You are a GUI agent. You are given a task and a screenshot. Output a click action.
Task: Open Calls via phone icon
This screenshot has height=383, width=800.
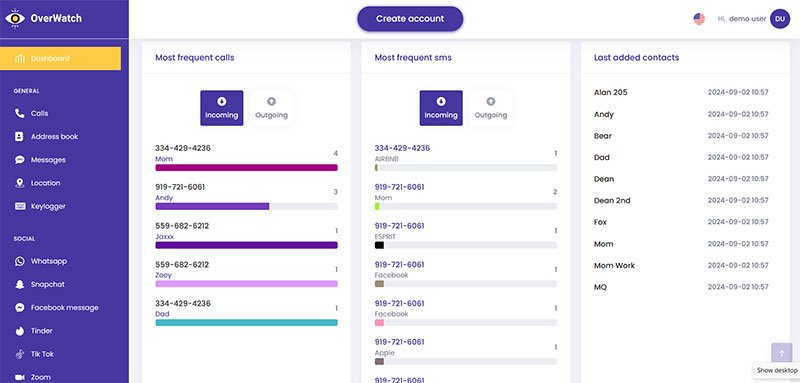point(20,113)
